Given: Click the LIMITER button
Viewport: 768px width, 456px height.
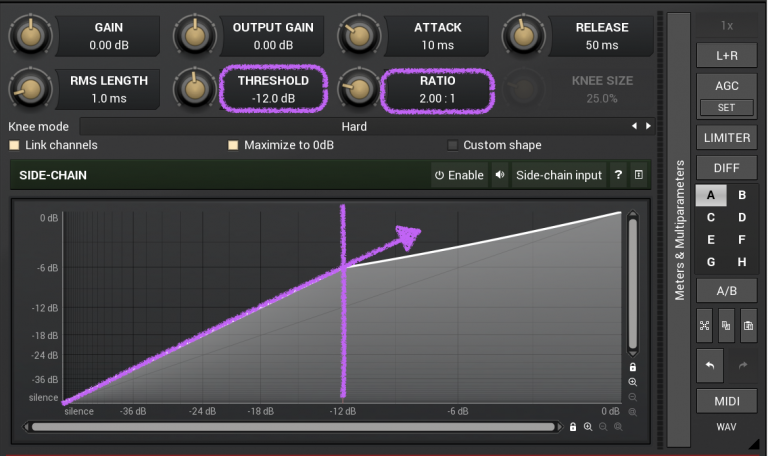Looking at the screenshot, I should (726, 138).
